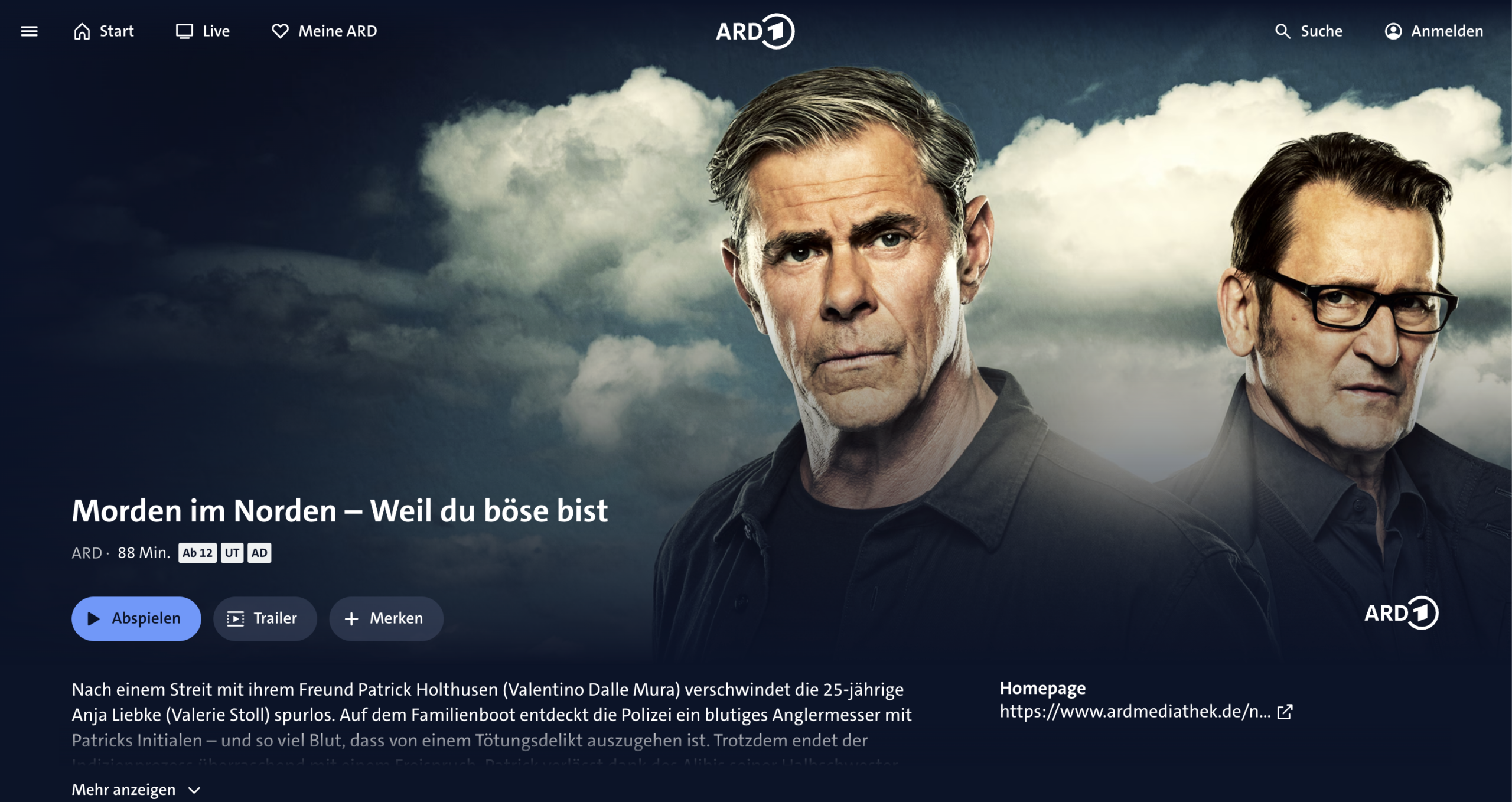Open the Meine ARD menu item
This screenshot has height=802, width=1512.
[324, 31]
